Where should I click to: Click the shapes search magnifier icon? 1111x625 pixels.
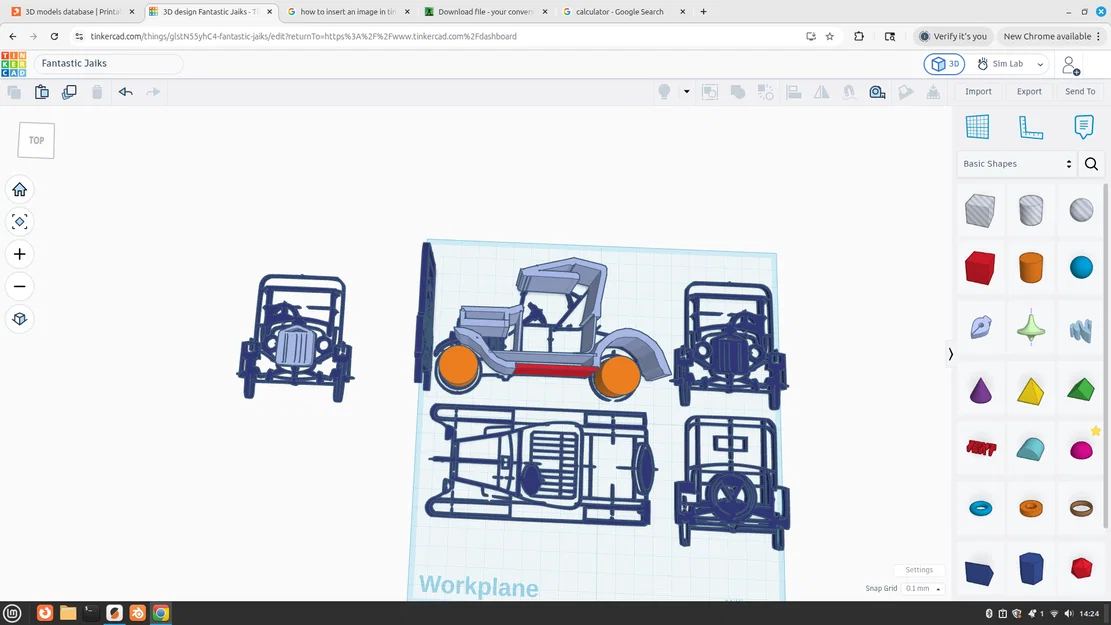point(1091,164)
